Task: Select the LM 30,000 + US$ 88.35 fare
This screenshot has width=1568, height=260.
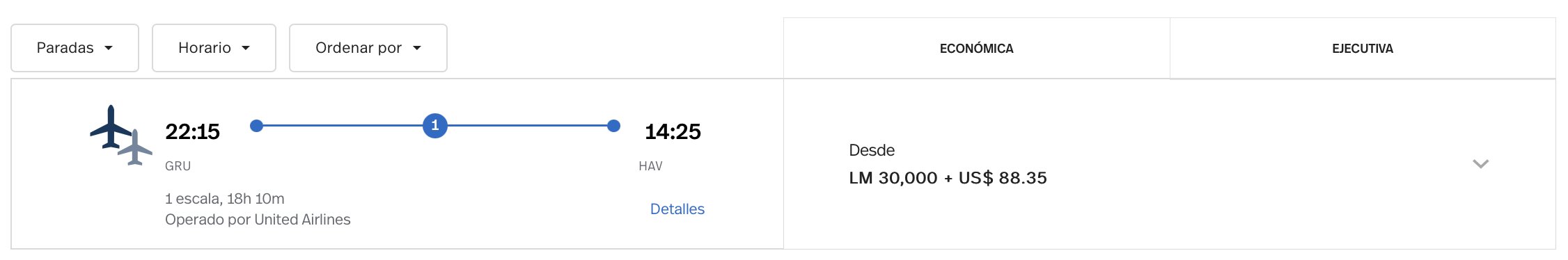Action: [948, 178]
